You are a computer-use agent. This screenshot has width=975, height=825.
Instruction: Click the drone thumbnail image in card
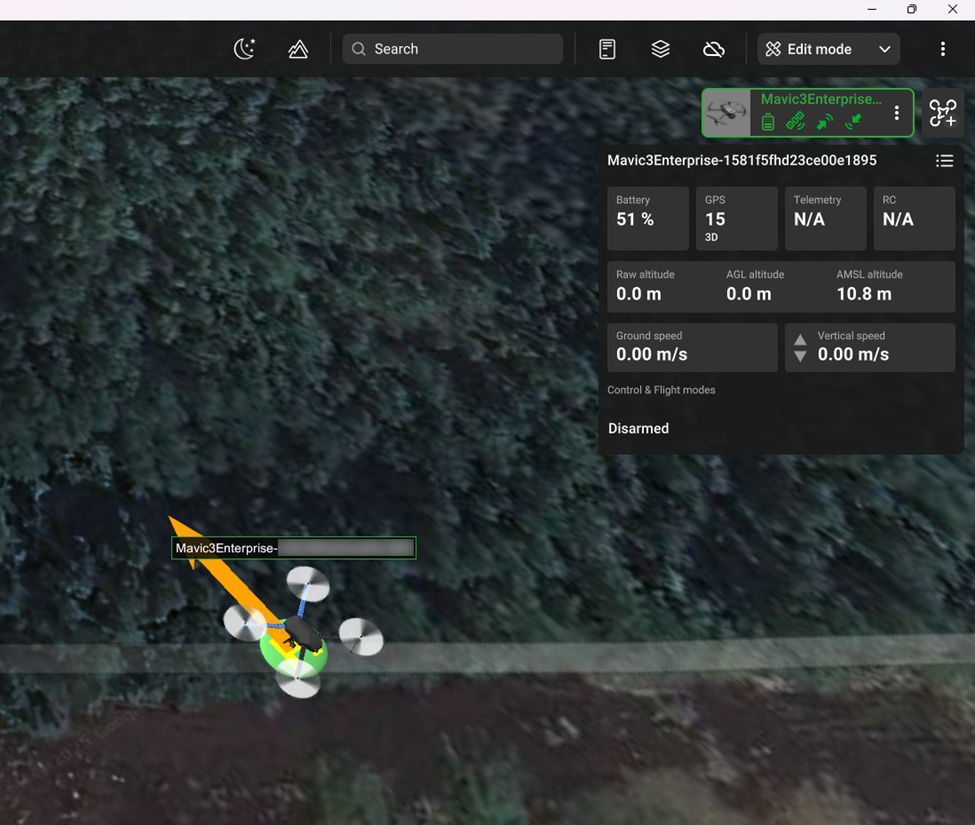tap(727, 113)
